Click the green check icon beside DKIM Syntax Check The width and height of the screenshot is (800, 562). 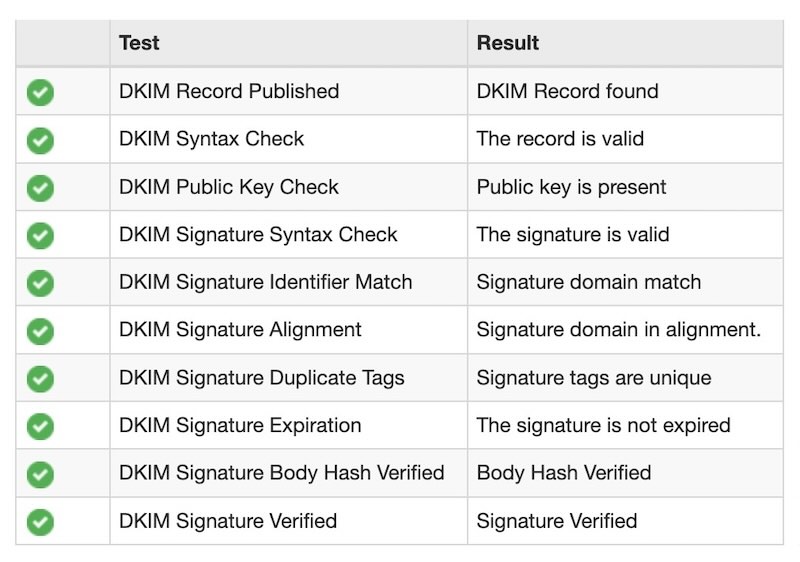[40, 140]
